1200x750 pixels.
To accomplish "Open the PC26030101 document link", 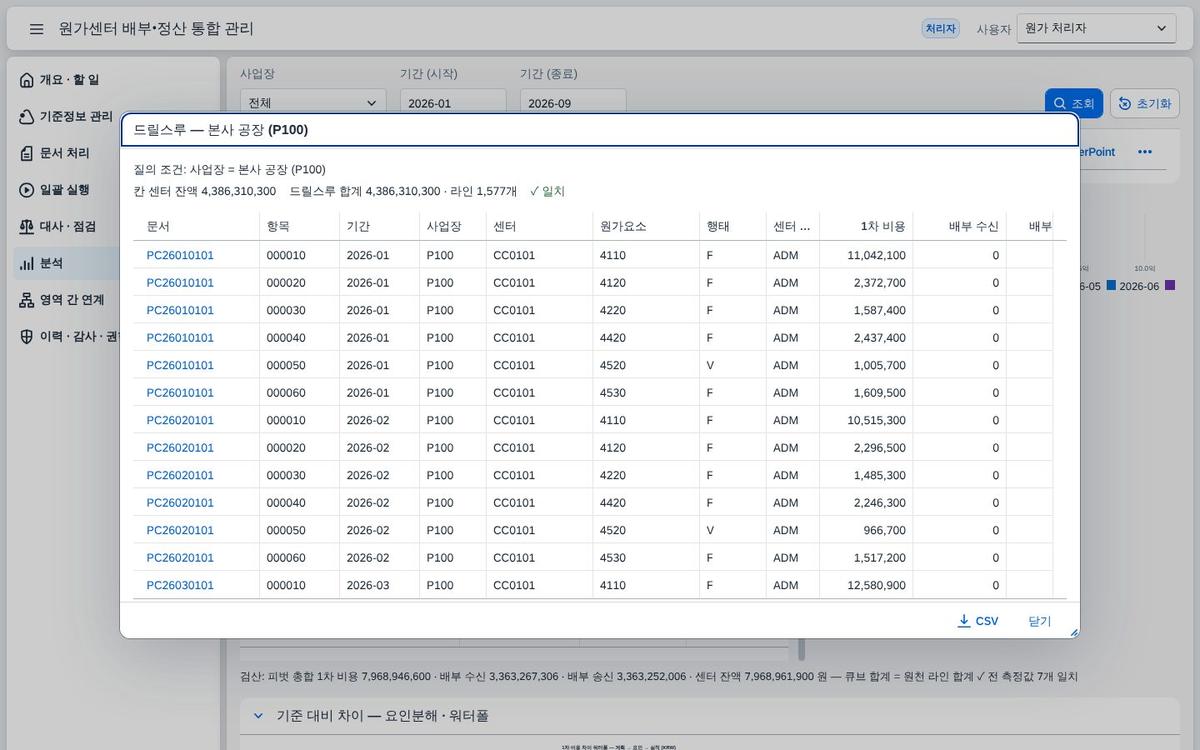I will pos(180,585).
